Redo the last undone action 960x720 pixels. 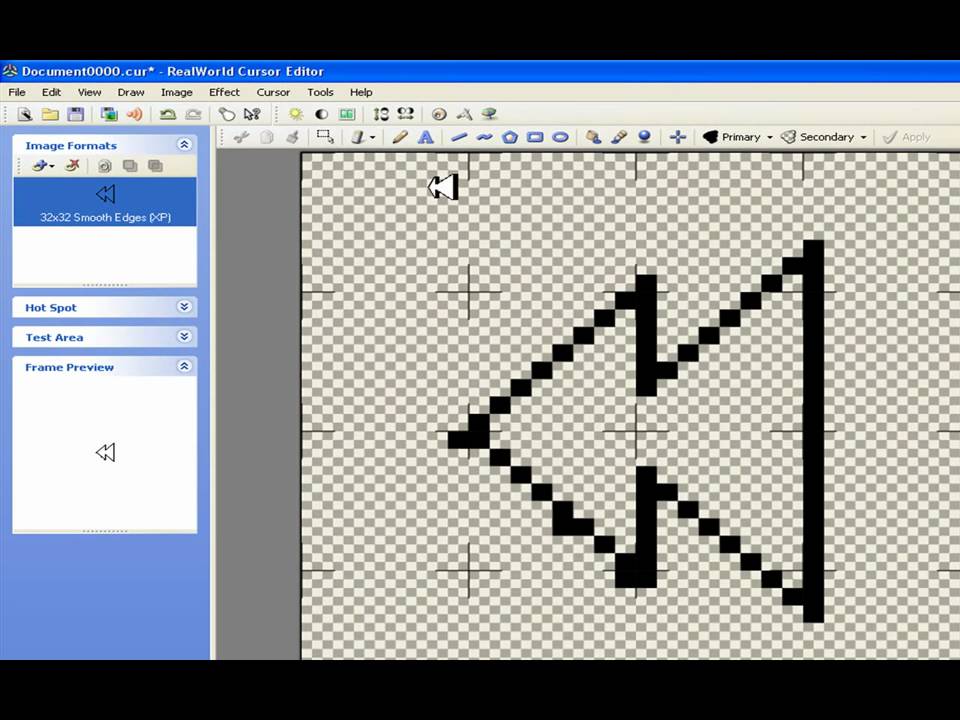pos(193,114)
